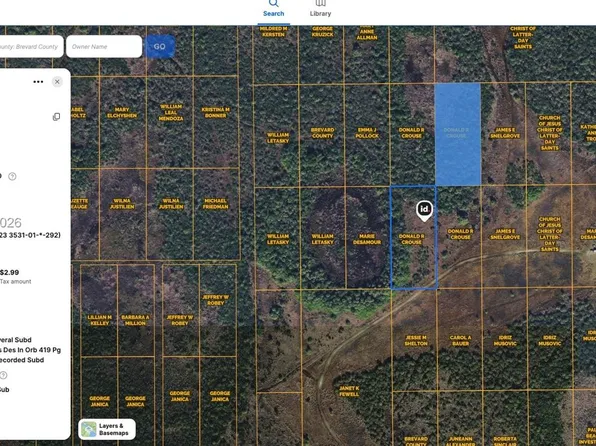Select the Mildred M Kersten parcel label
Screen dimensions: 596x446
pyautogui.click(x=273, y=32)
